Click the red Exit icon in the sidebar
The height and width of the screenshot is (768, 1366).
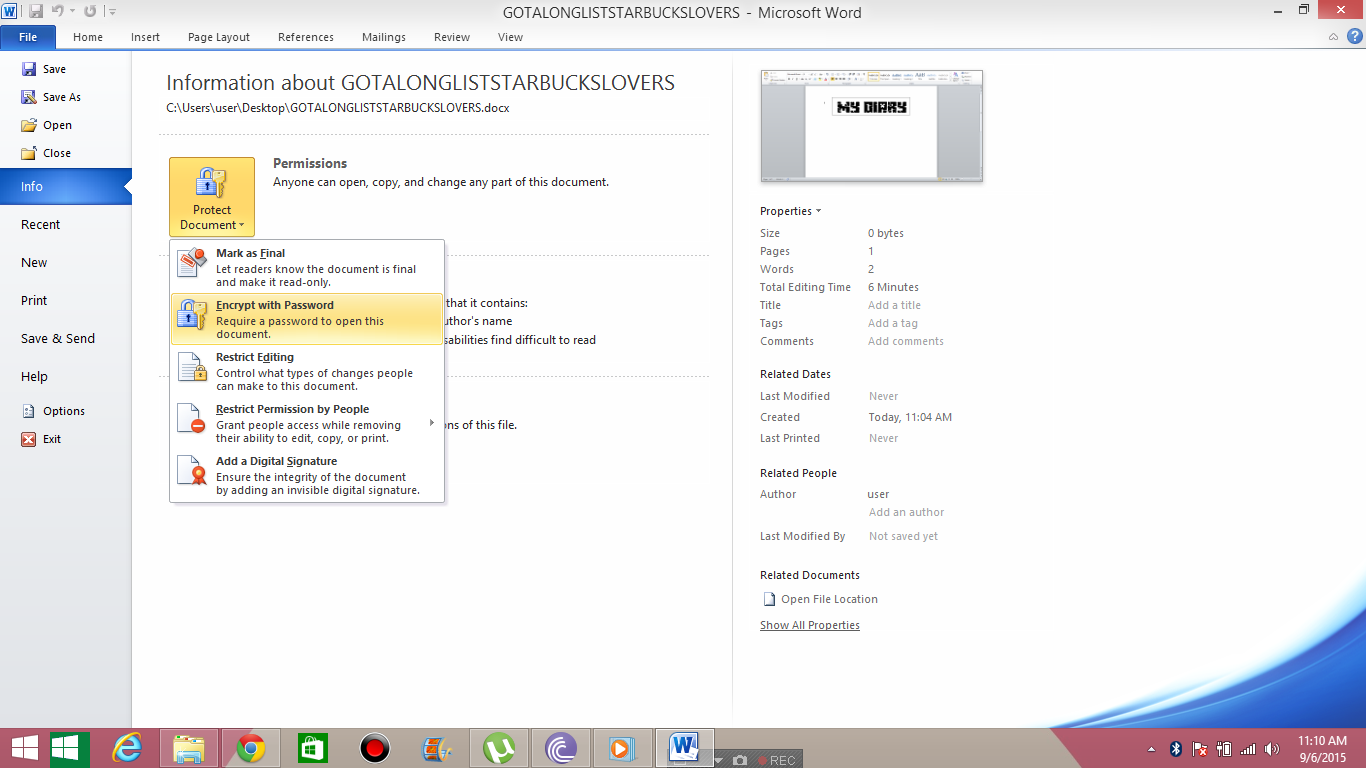pyautogui.click(x=29, y=439)
